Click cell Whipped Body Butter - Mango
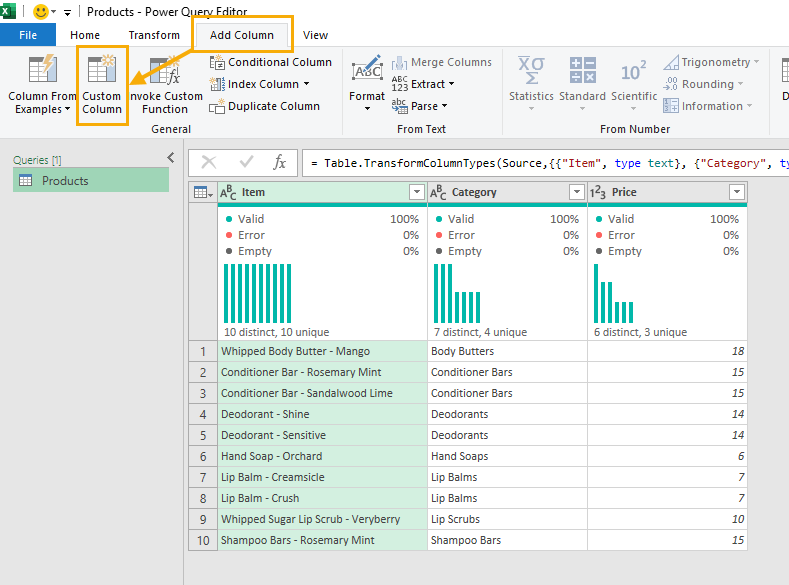This screenshot has height=585, width=789. pos(322,351)
